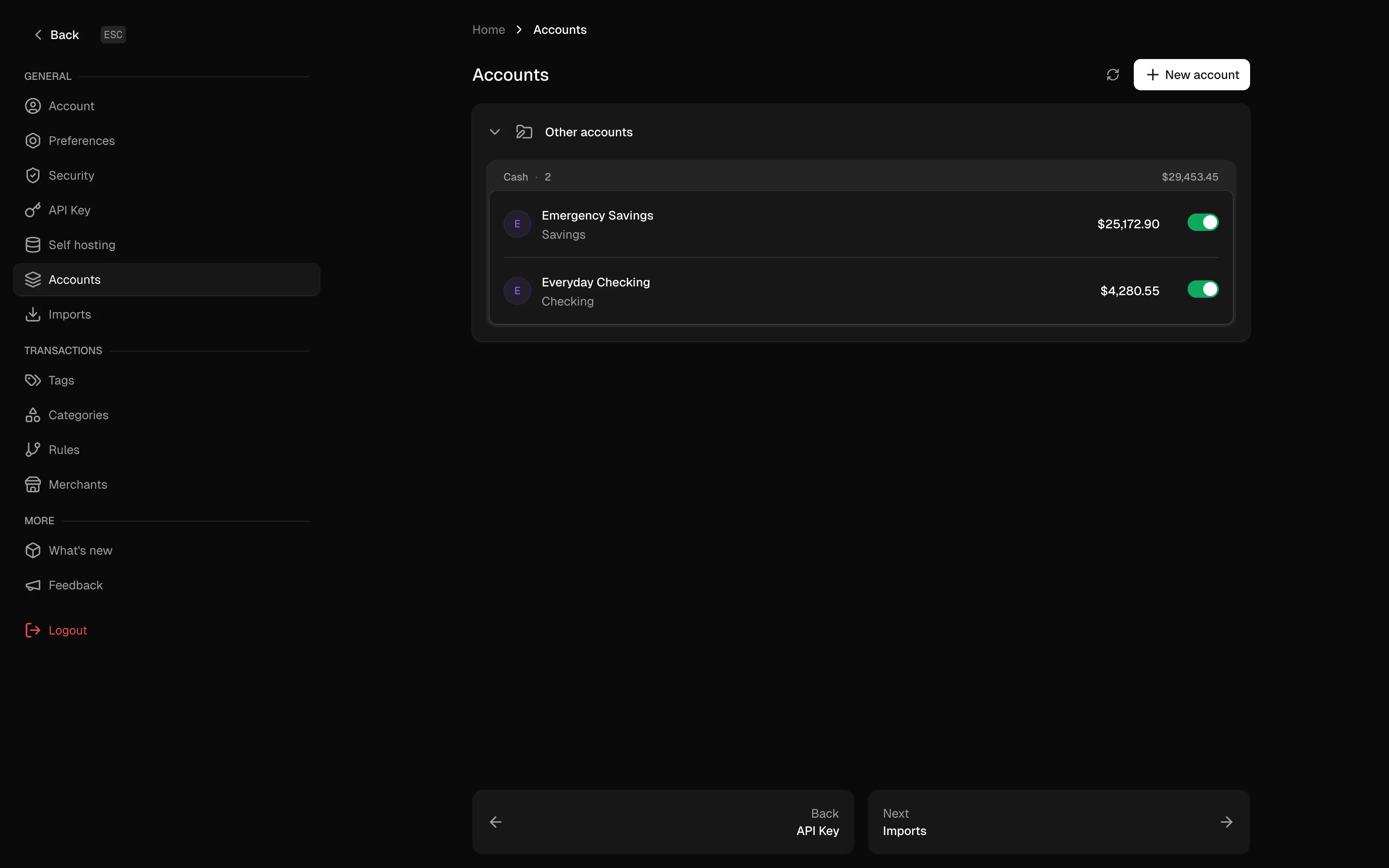The image size is (1389, 868).
Task: Click the Rules branch icon
Action: pyautogui.click(x=33, y=450)
